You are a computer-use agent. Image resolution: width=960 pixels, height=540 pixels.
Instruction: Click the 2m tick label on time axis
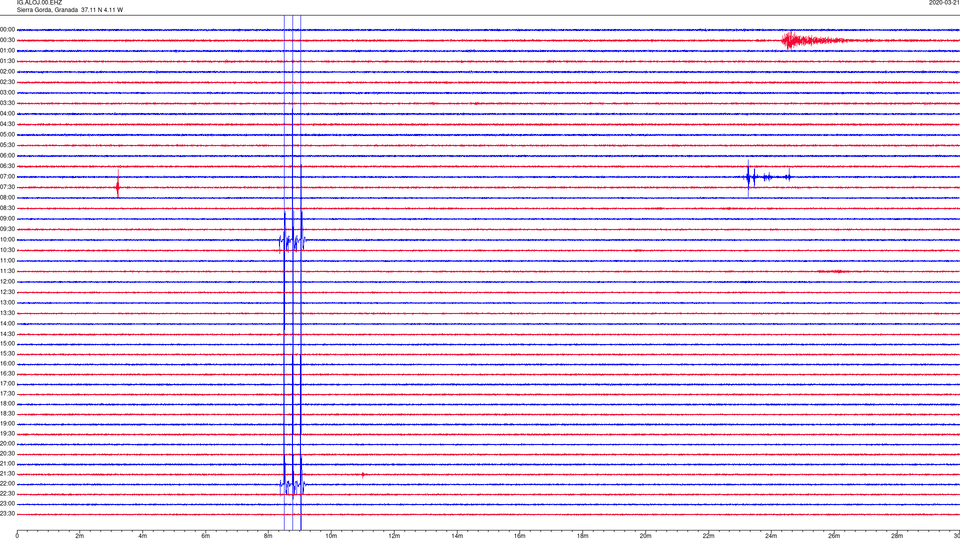click(80, 536)
